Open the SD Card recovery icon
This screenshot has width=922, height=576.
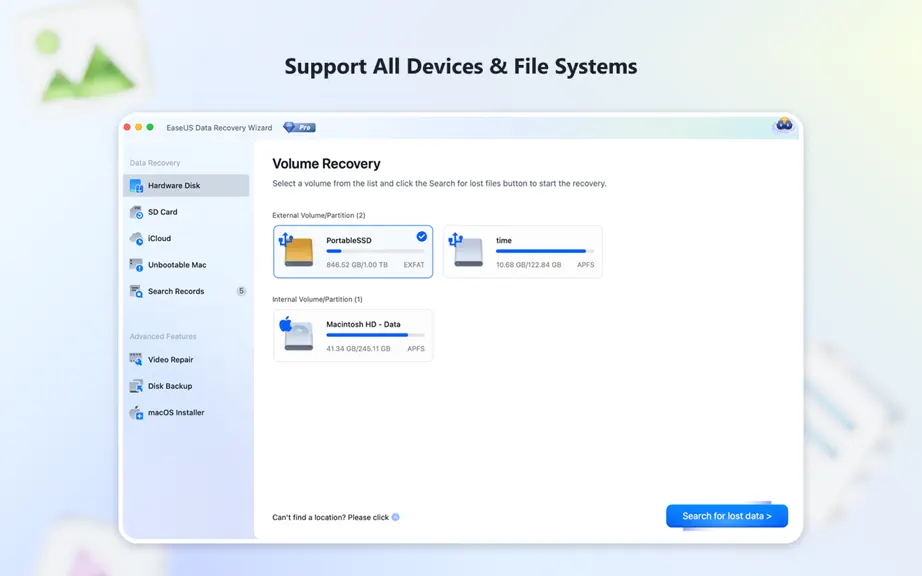[136, 212]
